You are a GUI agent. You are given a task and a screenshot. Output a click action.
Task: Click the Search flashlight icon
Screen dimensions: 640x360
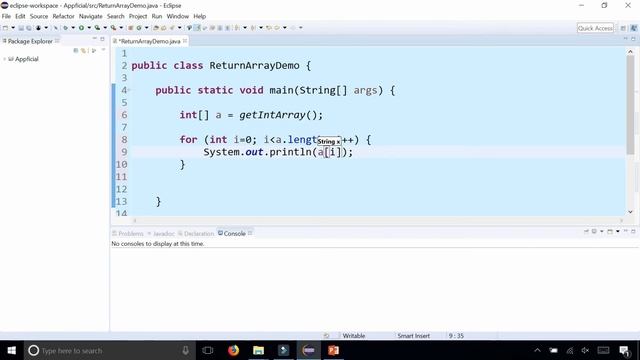click(x=172, y=28)
